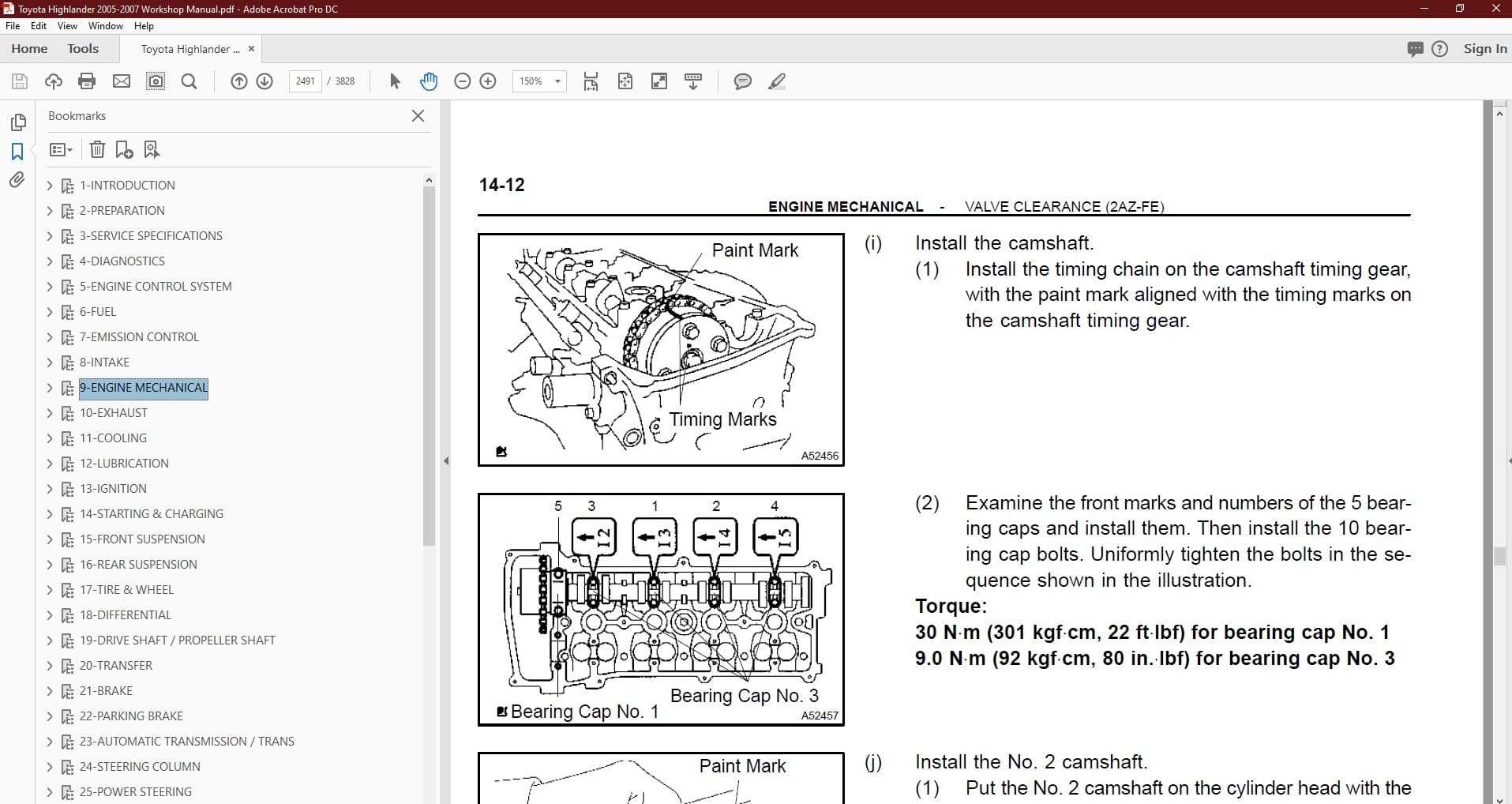Click the Add comment bubble icon
Image resolution: width=1512 pixels, height=804 pixels.
coord(743,81)
